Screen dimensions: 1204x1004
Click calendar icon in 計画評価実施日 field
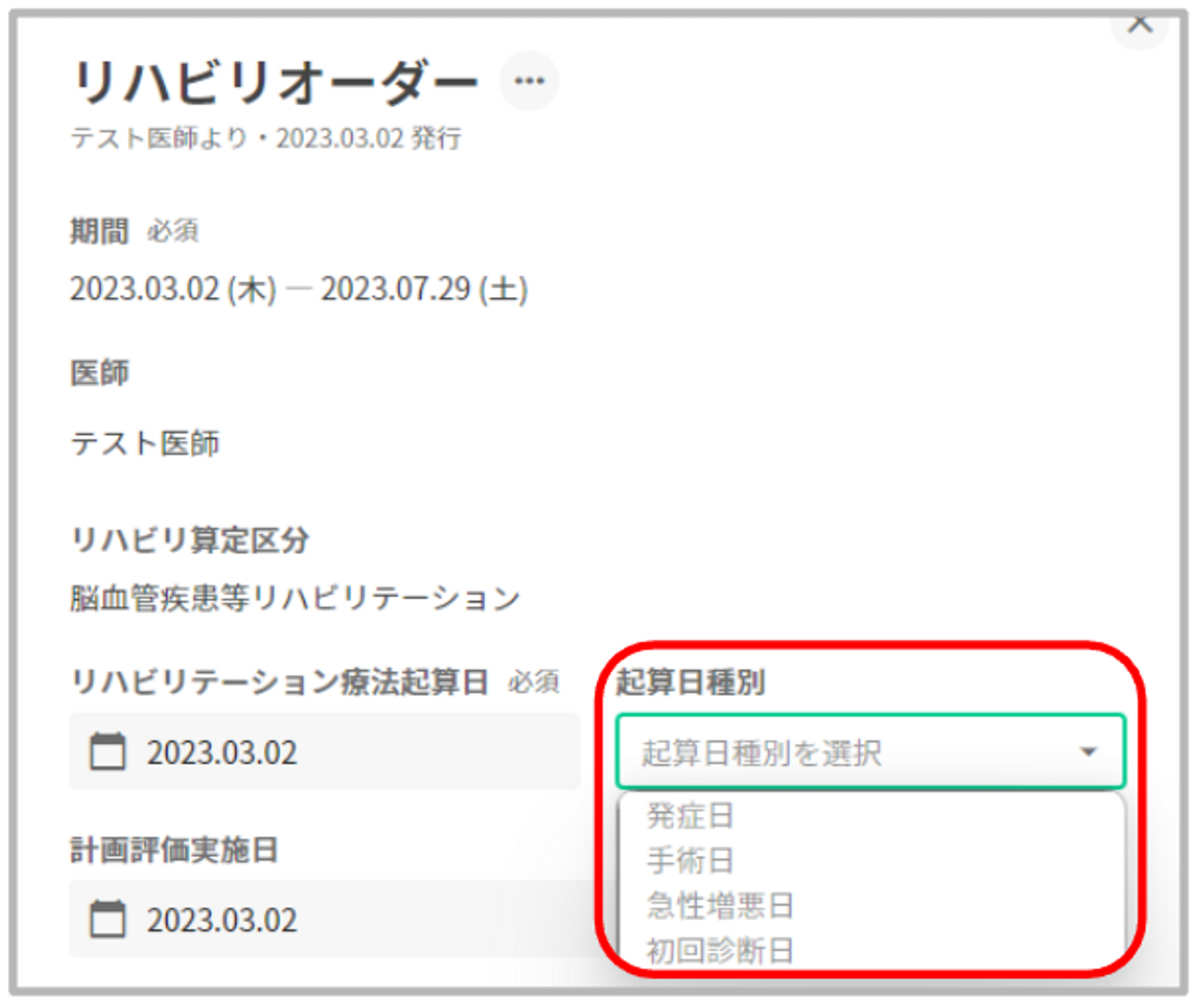[x=108, y=919]
